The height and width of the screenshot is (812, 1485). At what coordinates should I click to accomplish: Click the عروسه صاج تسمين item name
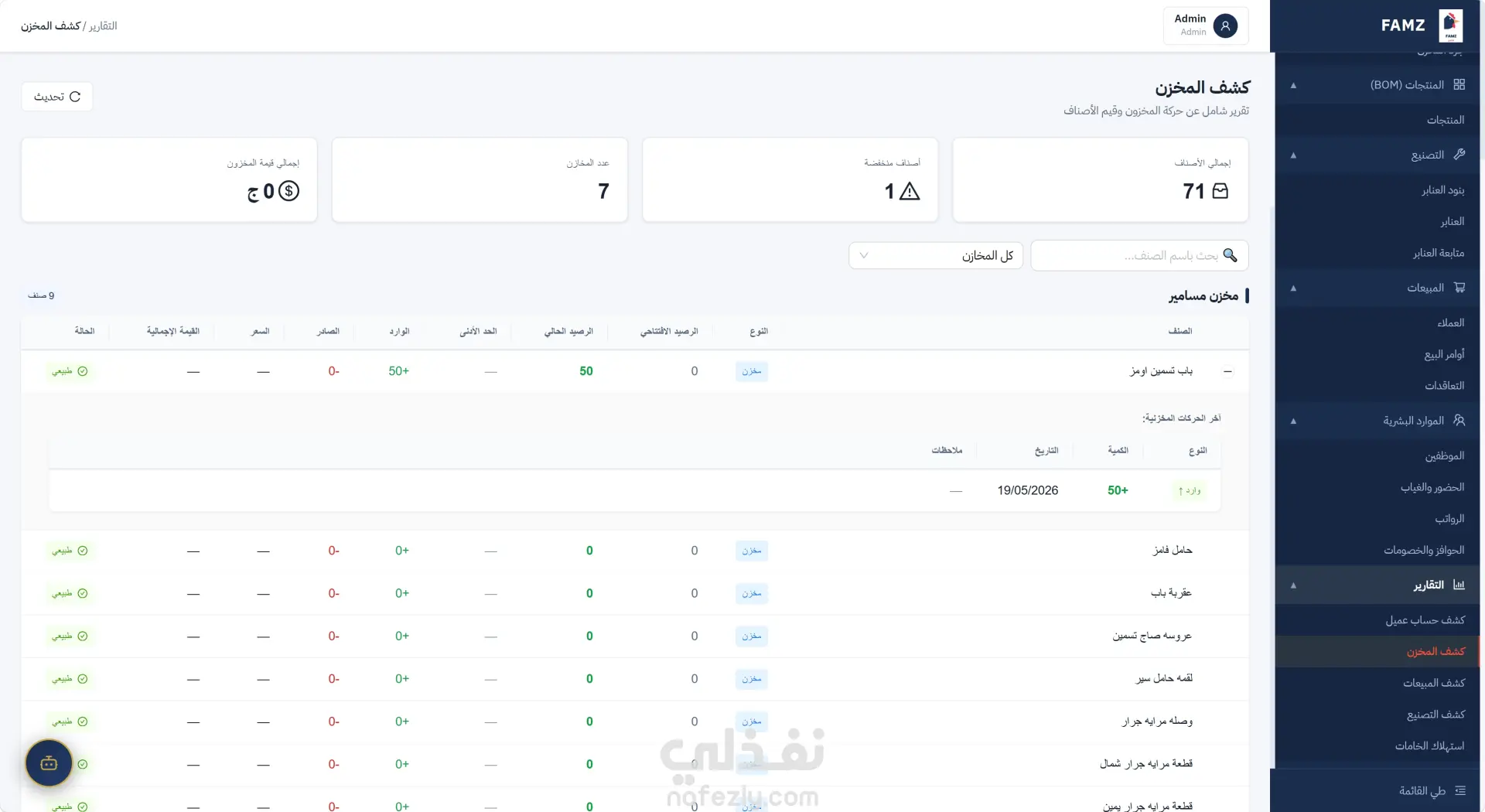pos(1152,636)
